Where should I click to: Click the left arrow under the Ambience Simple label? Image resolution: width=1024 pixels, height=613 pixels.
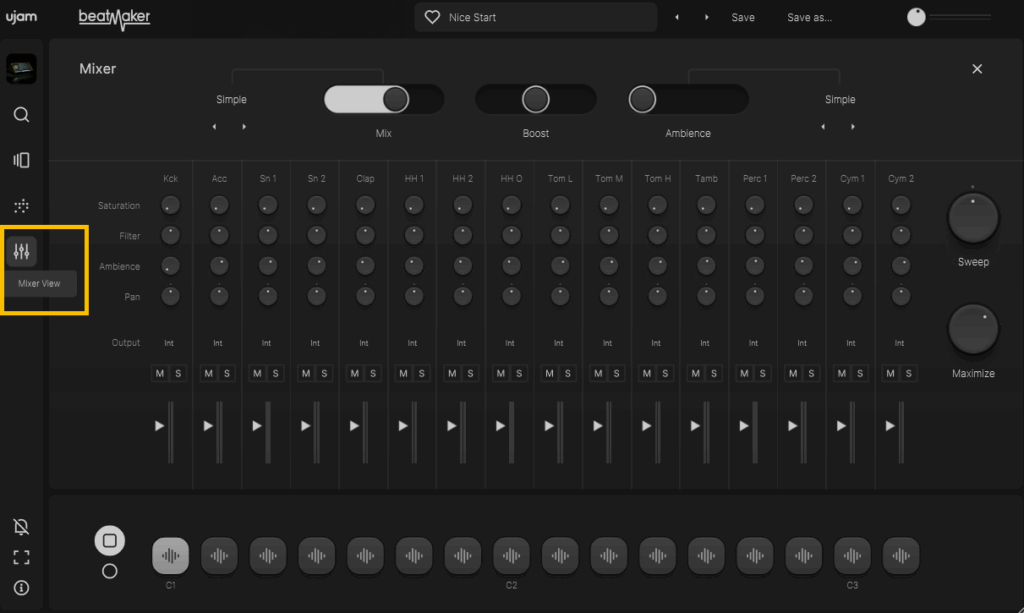[x=823, y=126]
